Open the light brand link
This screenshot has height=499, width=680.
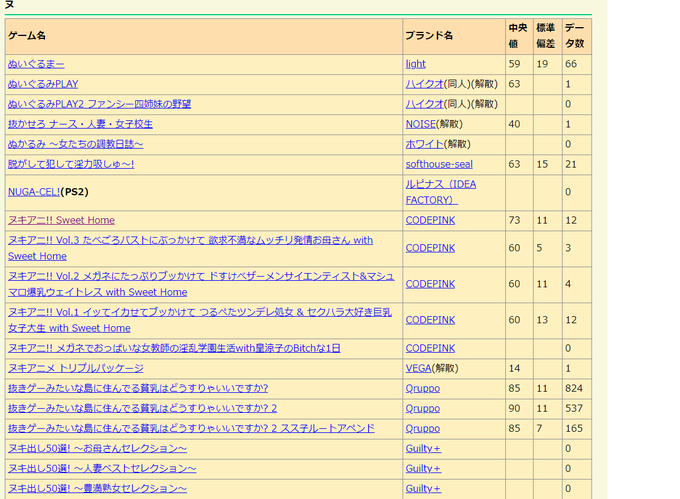pos(415,64)
